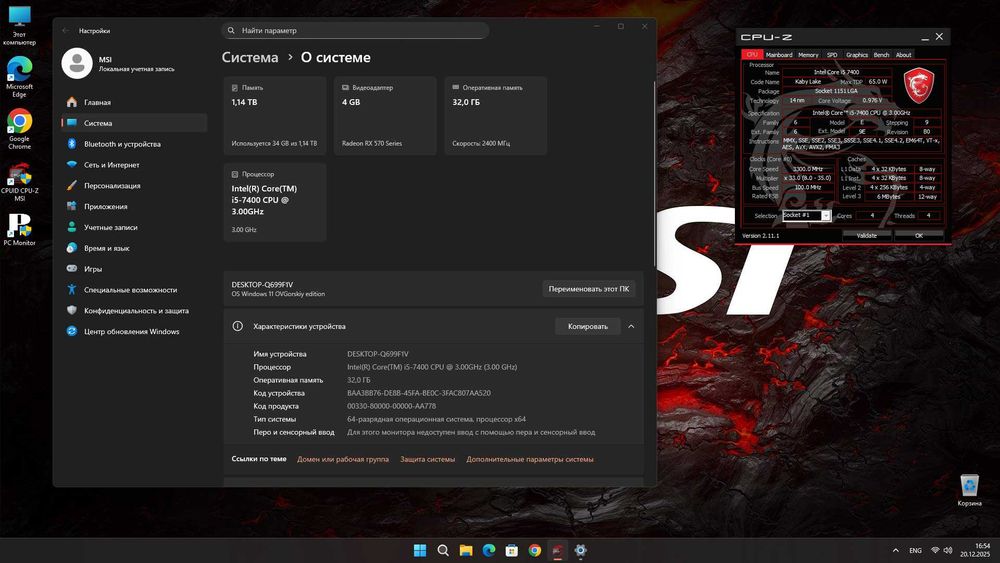This screenshot has height=563, width=1000.
Task: Click the ENG language indicator
Action: coord(915,550)
